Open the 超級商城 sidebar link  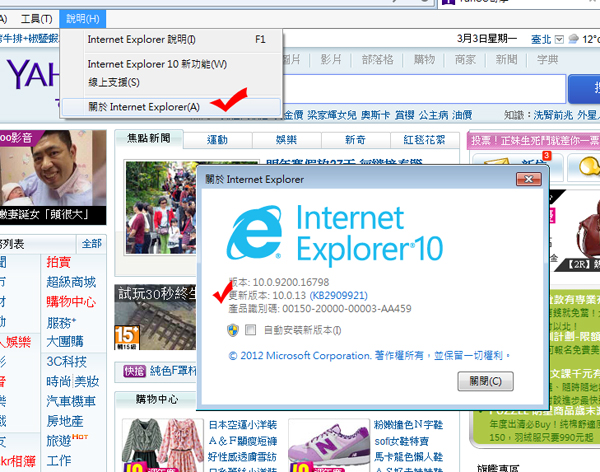pyautogui.click(x=71, y=282)
